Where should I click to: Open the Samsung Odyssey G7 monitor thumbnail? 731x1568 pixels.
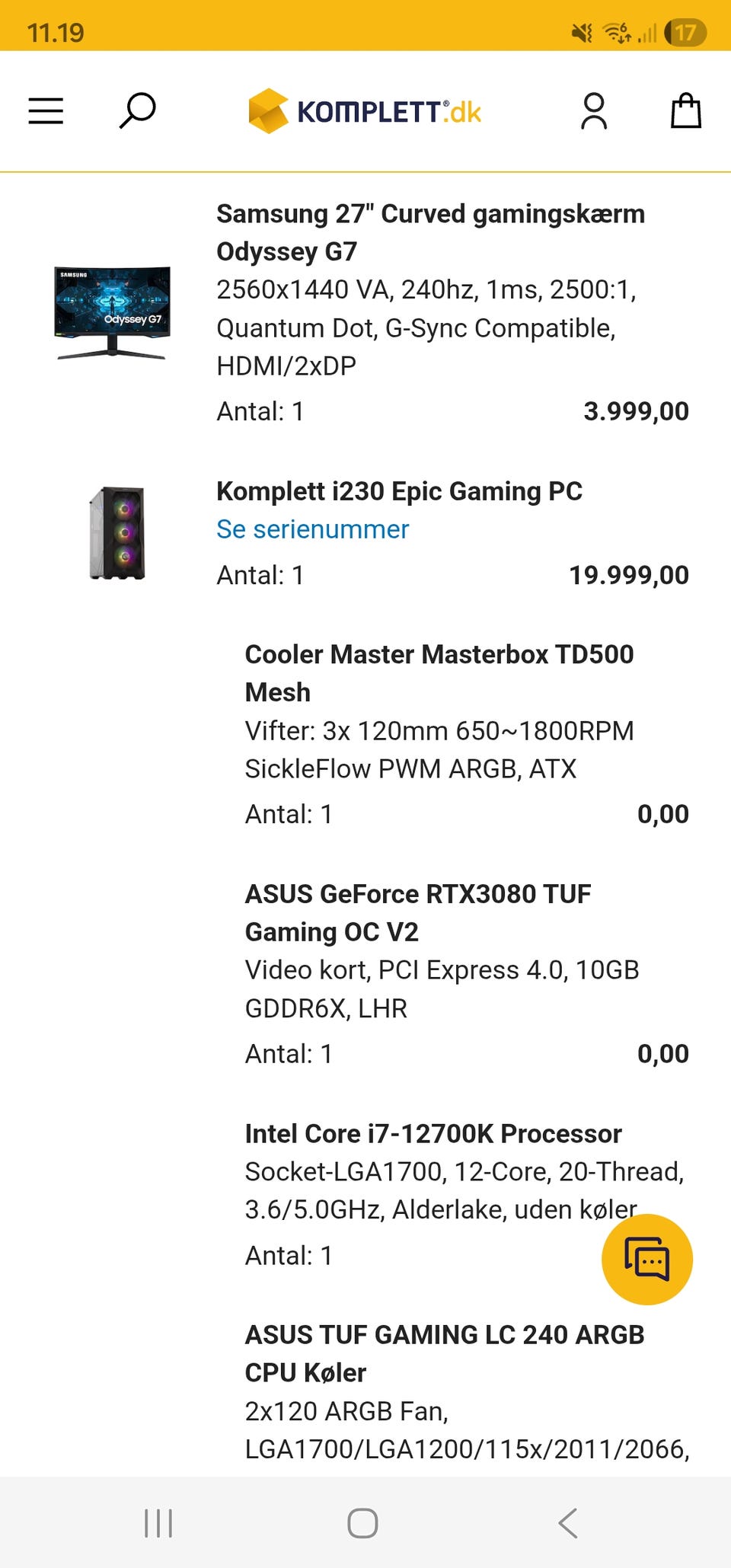(113, 312)
